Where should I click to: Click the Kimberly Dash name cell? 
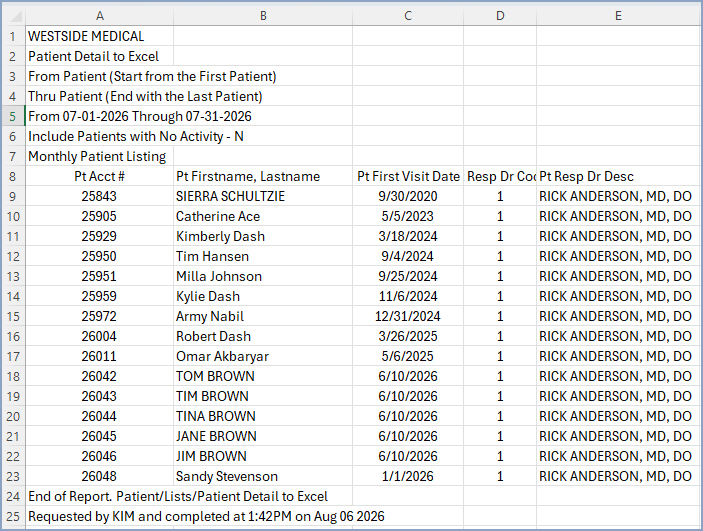click(263, 236)
